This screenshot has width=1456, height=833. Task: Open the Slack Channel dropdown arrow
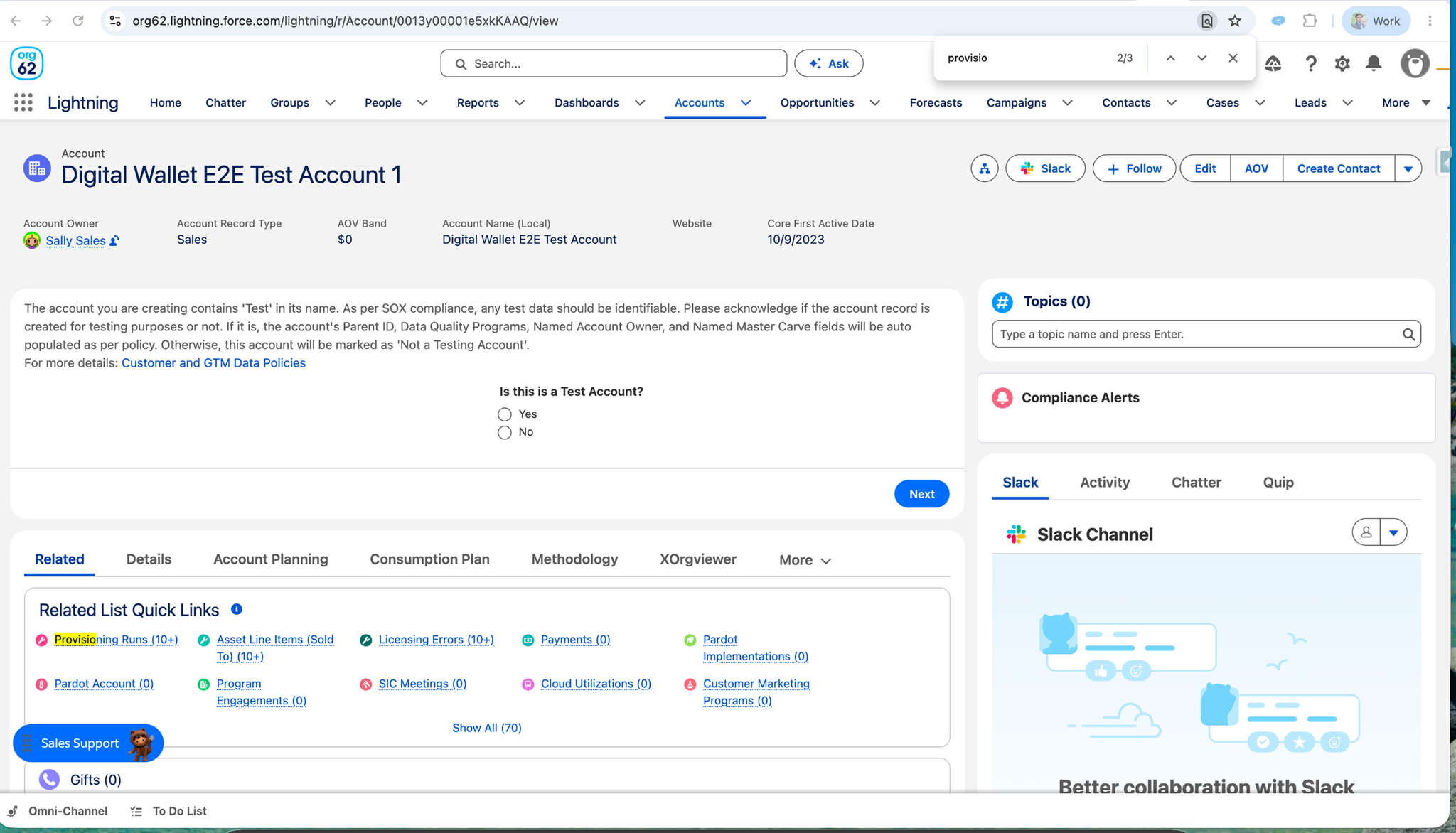pos(1393,532)
